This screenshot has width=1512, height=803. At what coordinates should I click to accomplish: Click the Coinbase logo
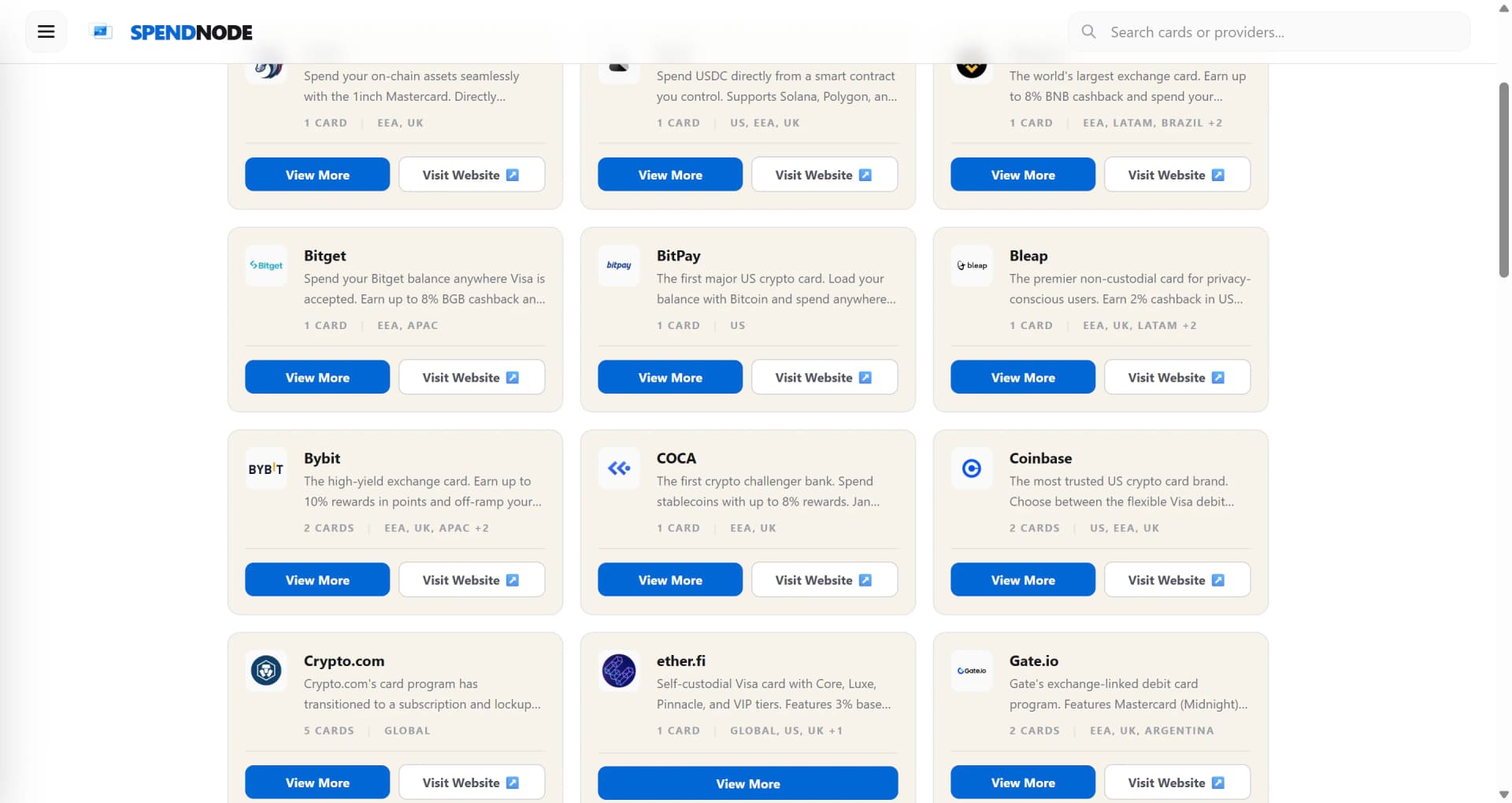point(971,468)
